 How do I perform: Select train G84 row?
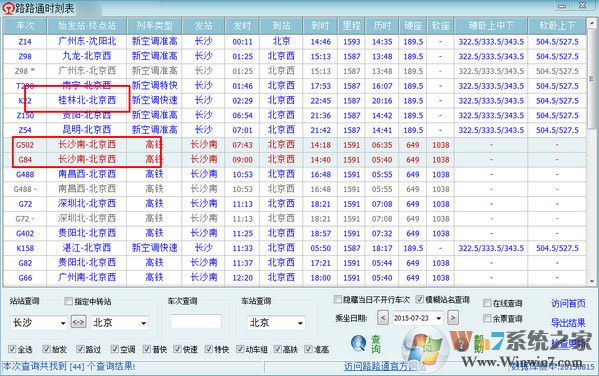295,159
